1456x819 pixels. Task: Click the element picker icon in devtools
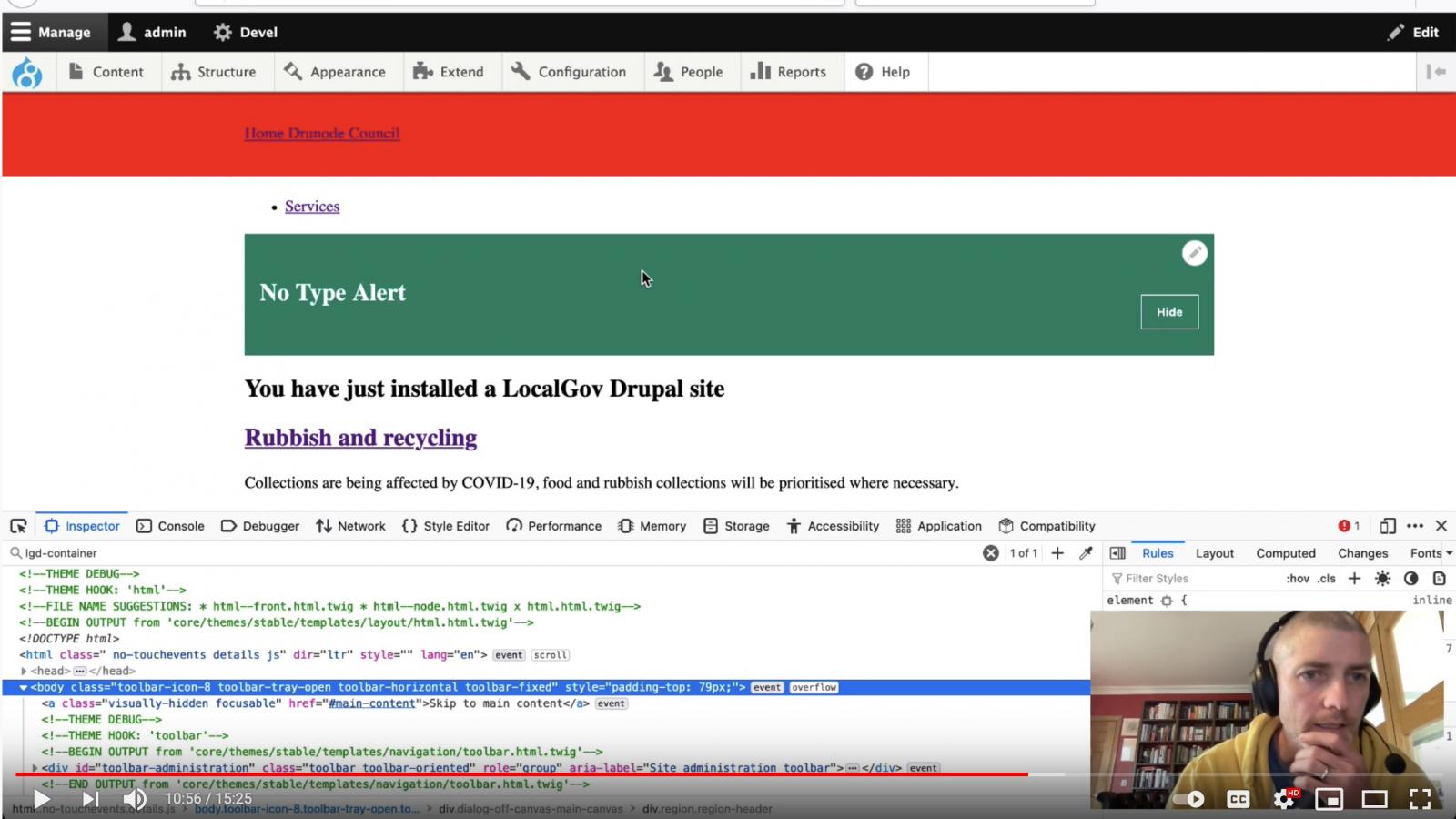pyautogui.click(x=18, y=526)
